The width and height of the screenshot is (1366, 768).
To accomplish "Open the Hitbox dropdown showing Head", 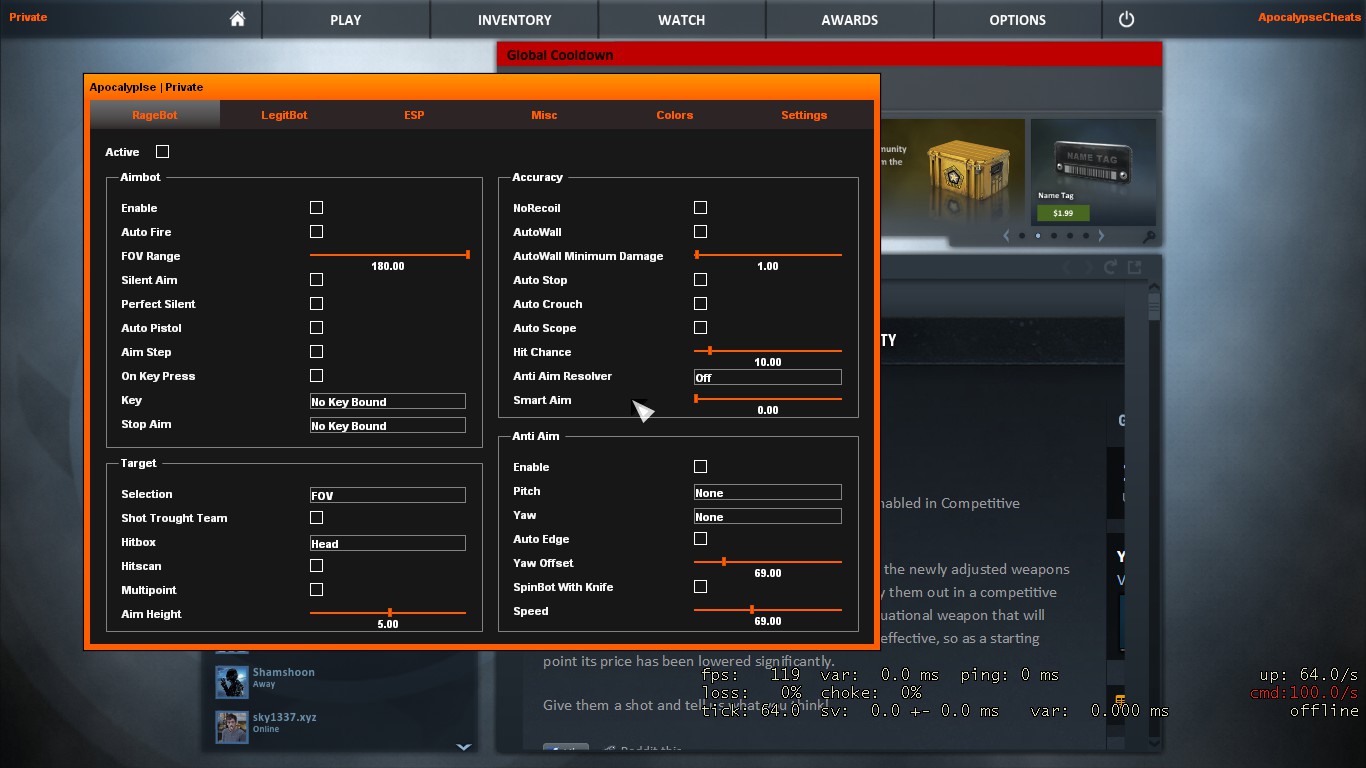I will click(387, 543).
